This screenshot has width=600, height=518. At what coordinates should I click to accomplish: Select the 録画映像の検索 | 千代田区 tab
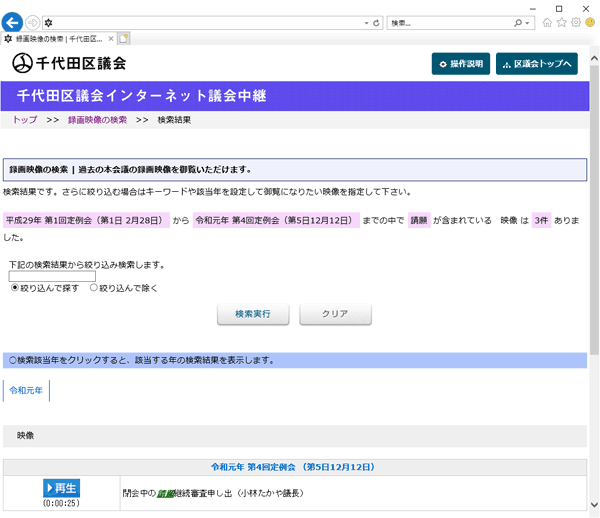coord(59,39)
